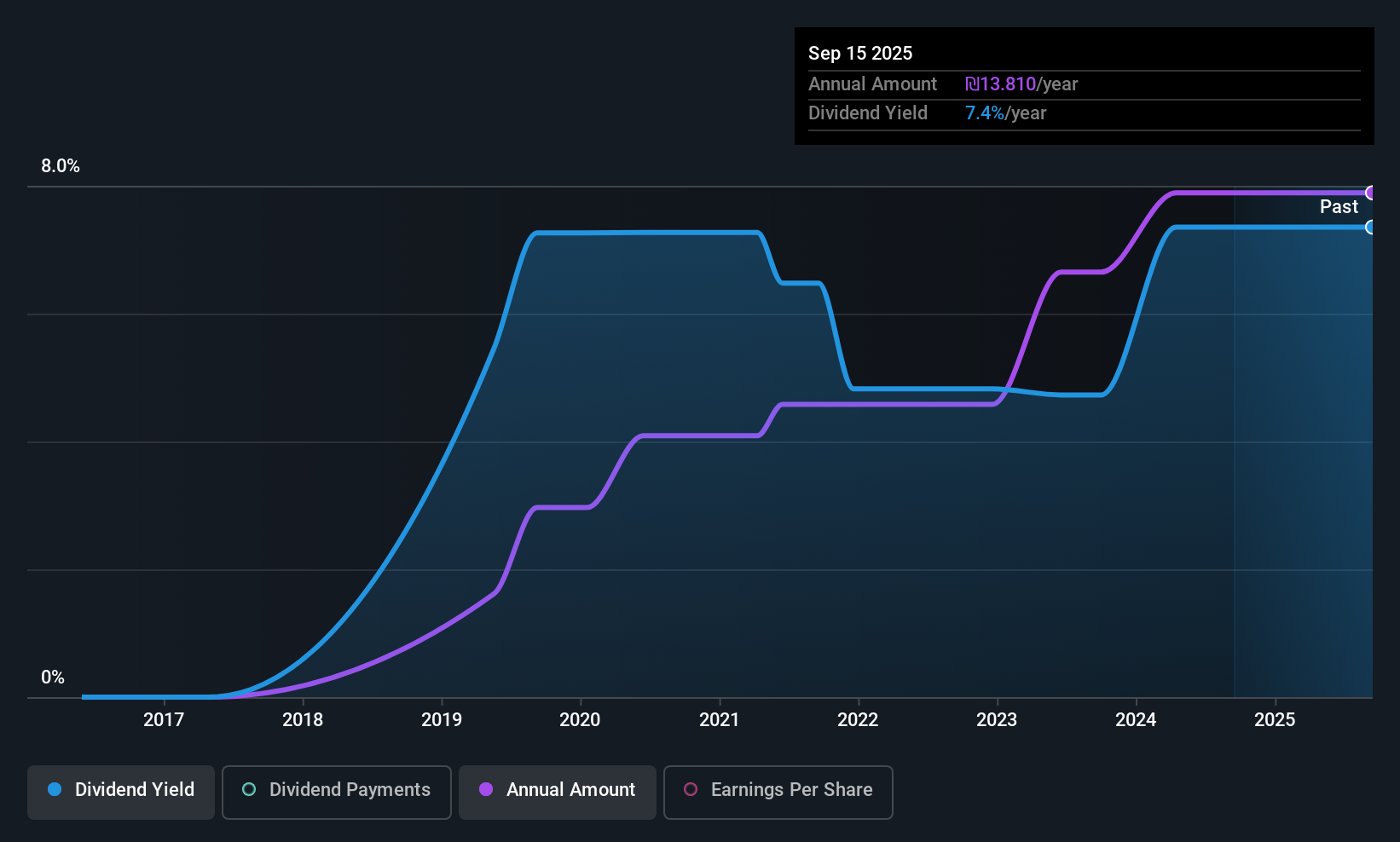Select the blue line endpoint marker on the right
The image size is (1400, 842).
1371,228
